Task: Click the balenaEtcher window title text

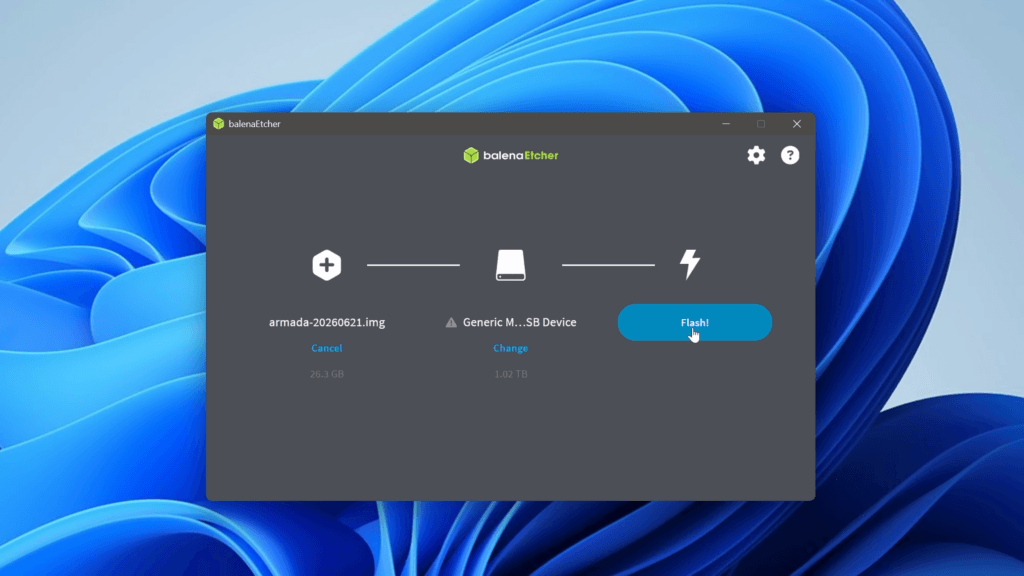Action: [254, 123]
